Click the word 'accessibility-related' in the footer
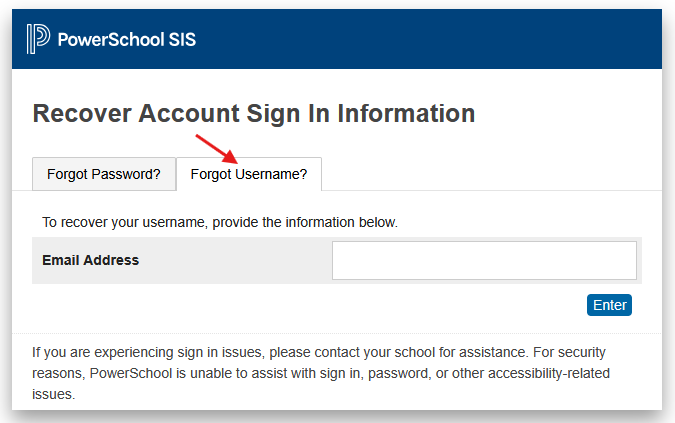The width and height of the screenshot is (675, 423). (x=549, y=373)
